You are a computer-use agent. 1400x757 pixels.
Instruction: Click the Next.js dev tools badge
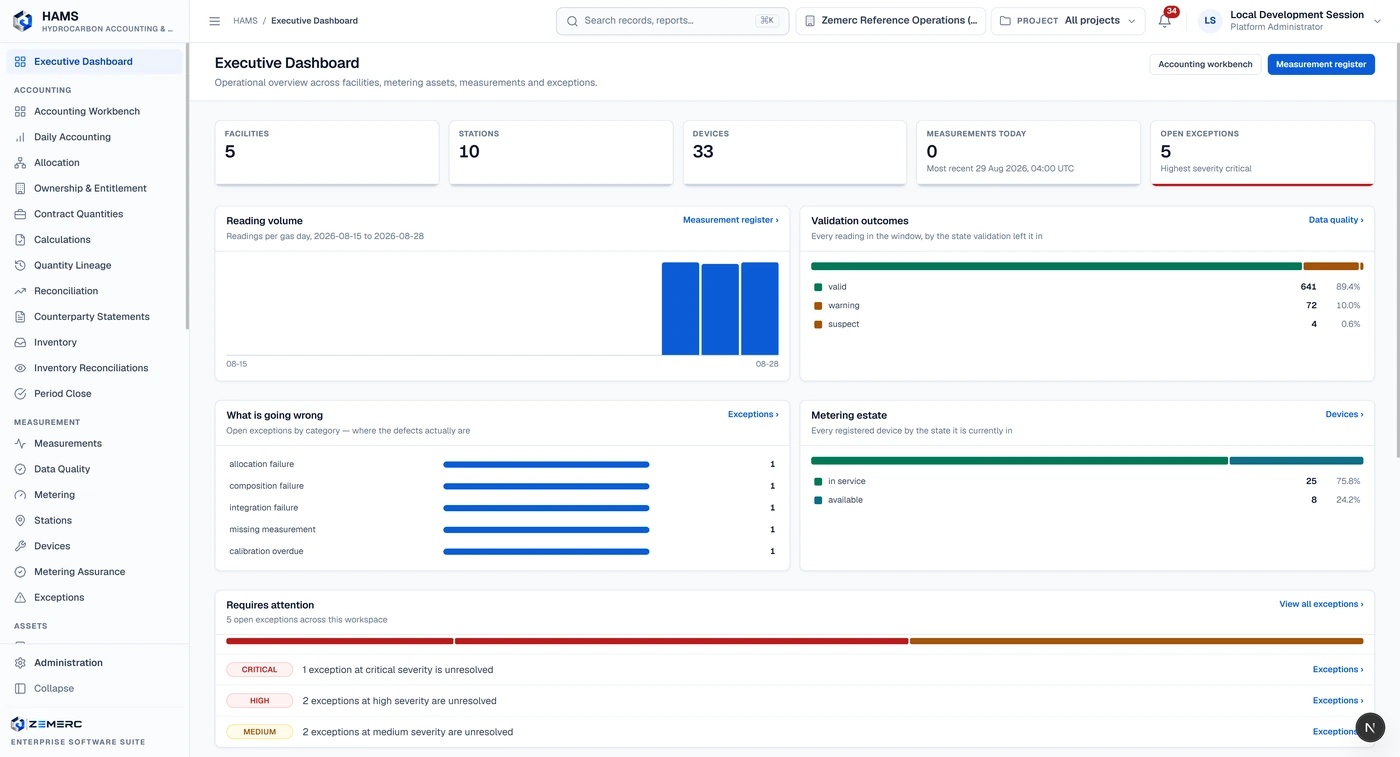point(1370,727)
